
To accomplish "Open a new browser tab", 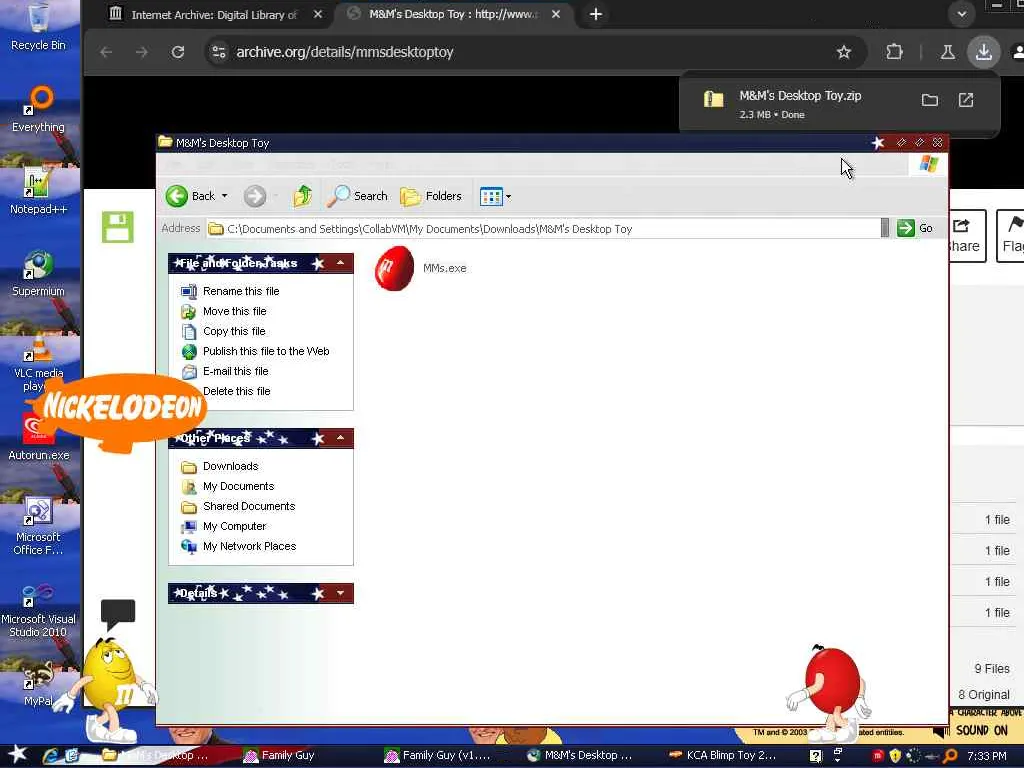I will coord(596,14).
